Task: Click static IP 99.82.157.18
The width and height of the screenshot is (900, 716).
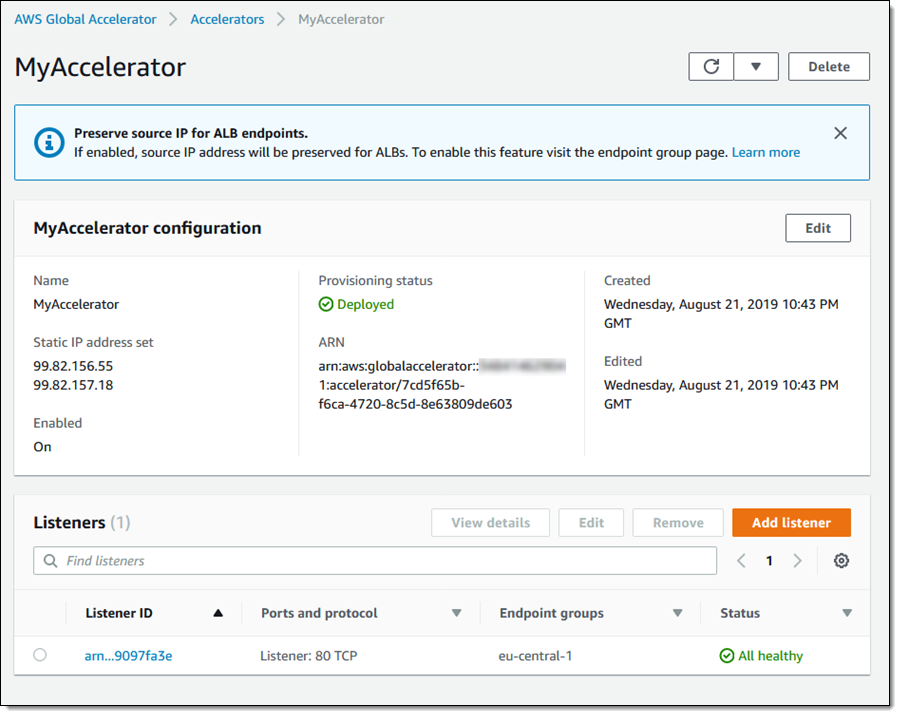Action: (73, 385)
